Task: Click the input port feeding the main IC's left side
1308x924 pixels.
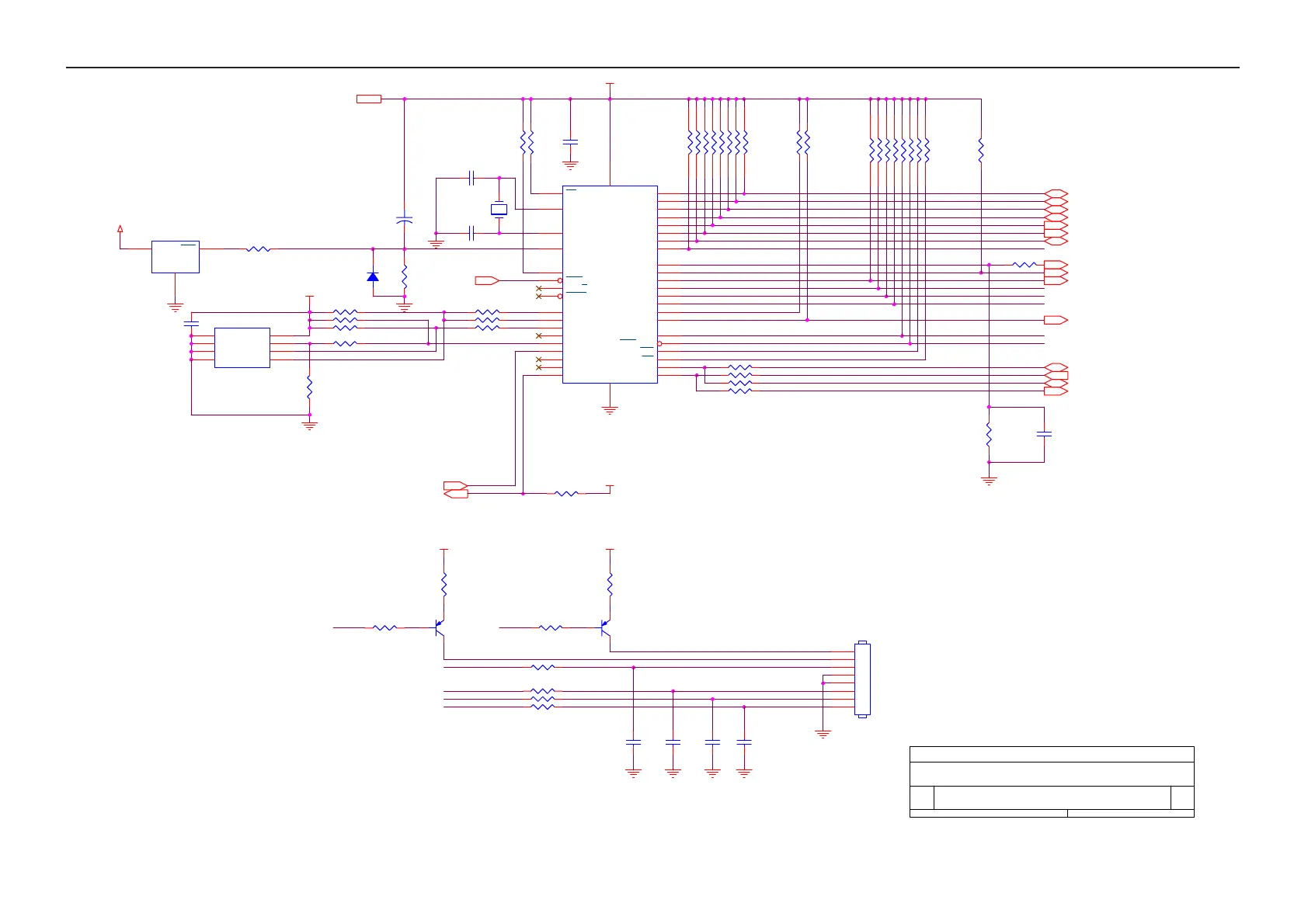Action: pyautogui.click(x=487, y=280)
